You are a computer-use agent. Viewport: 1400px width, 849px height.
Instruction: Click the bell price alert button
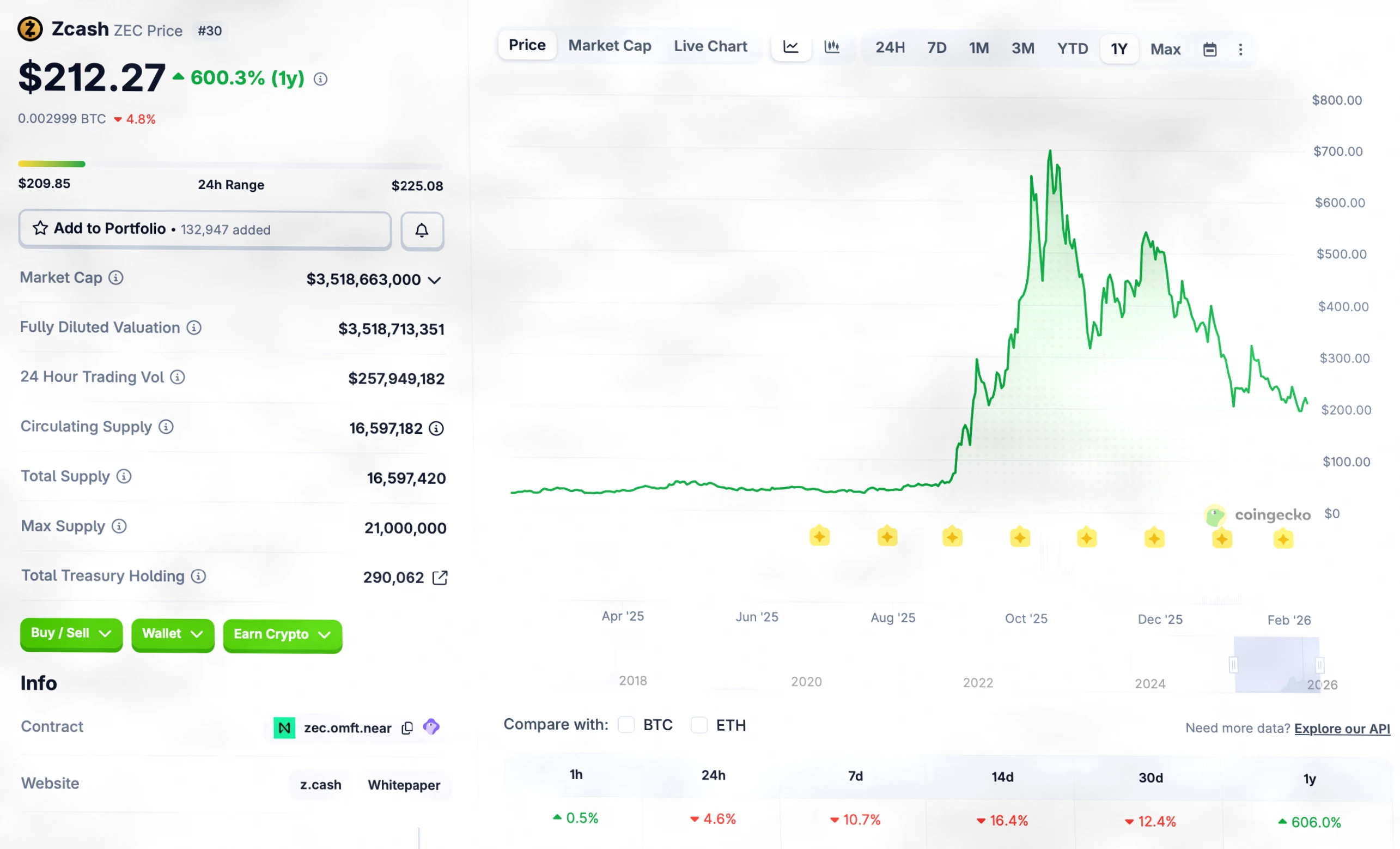tap(422, 230)
